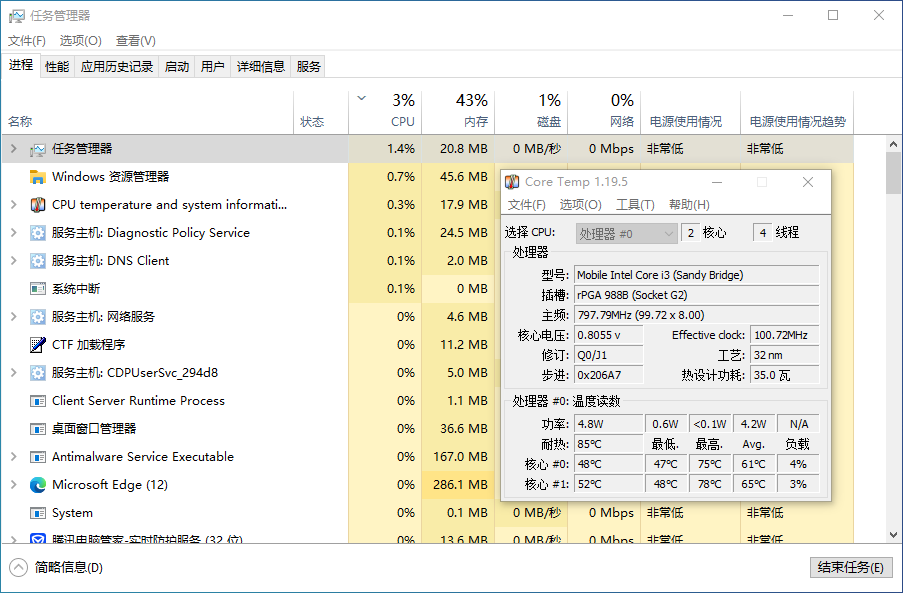Sort by the 内存 column header

coord(458,113)
